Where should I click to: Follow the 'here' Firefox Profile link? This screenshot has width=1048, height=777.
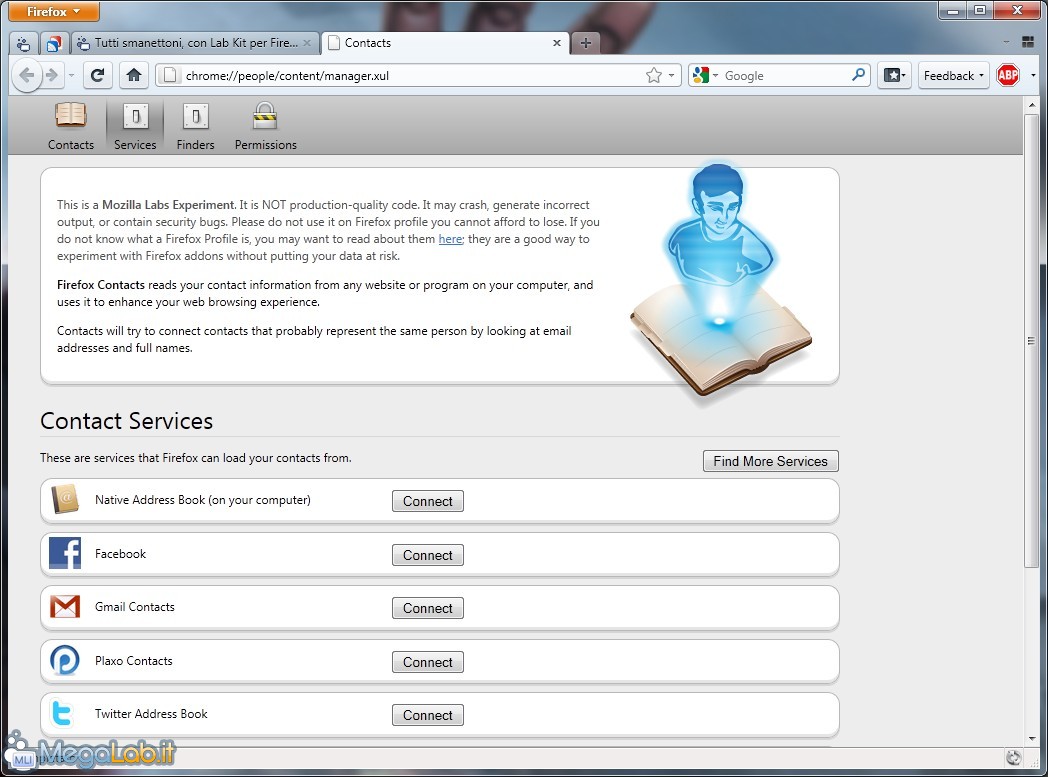[x=450, y=239]
